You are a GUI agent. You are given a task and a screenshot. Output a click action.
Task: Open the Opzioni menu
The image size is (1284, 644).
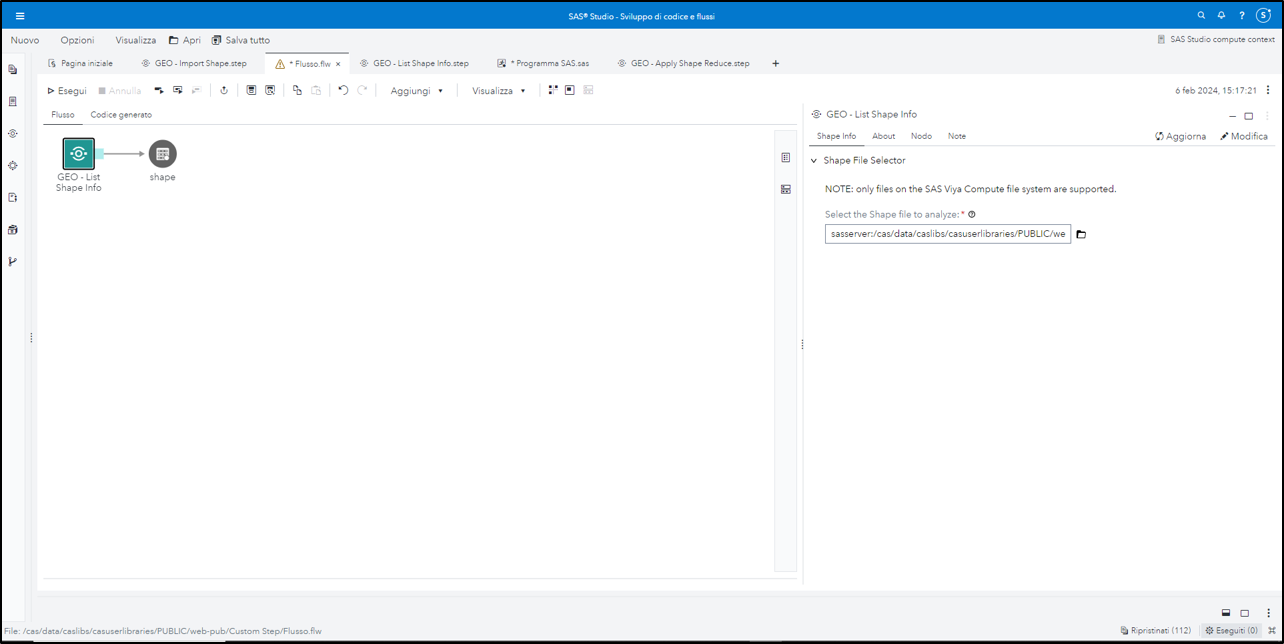77,40
